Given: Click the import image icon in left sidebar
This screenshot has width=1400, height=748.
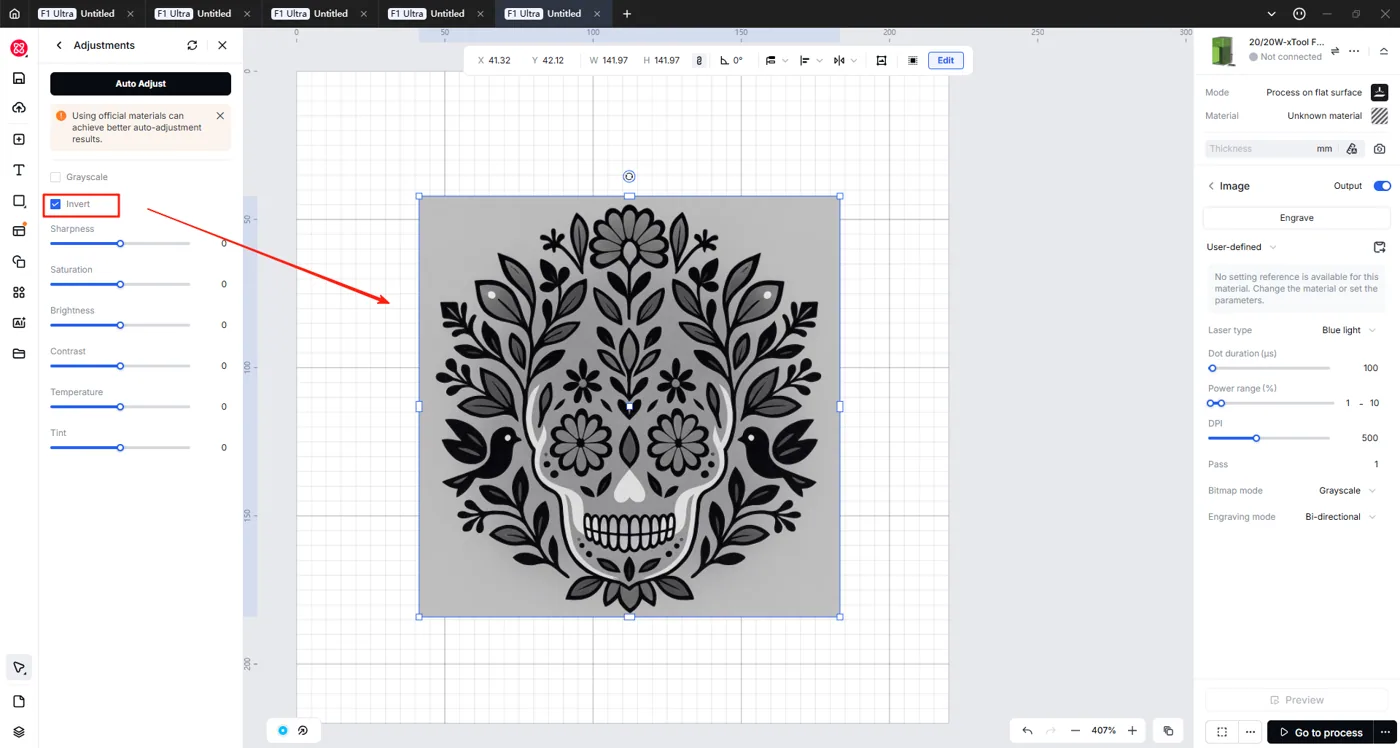Looking at the screenshot, I should (x=18, y=139).
